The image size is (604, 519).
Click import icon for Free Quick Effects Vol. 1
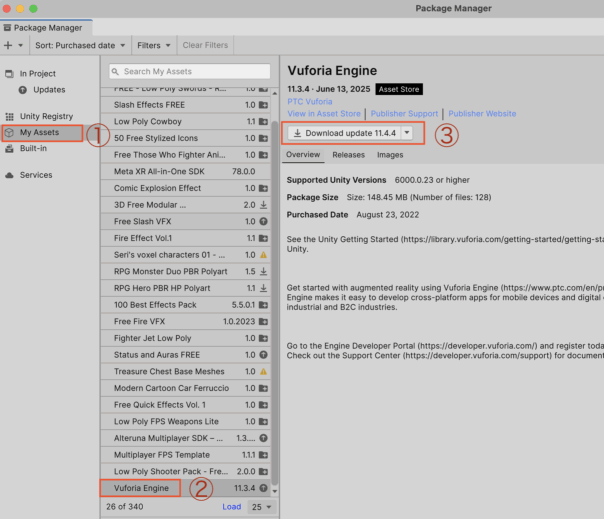click(x=263, y=405)
